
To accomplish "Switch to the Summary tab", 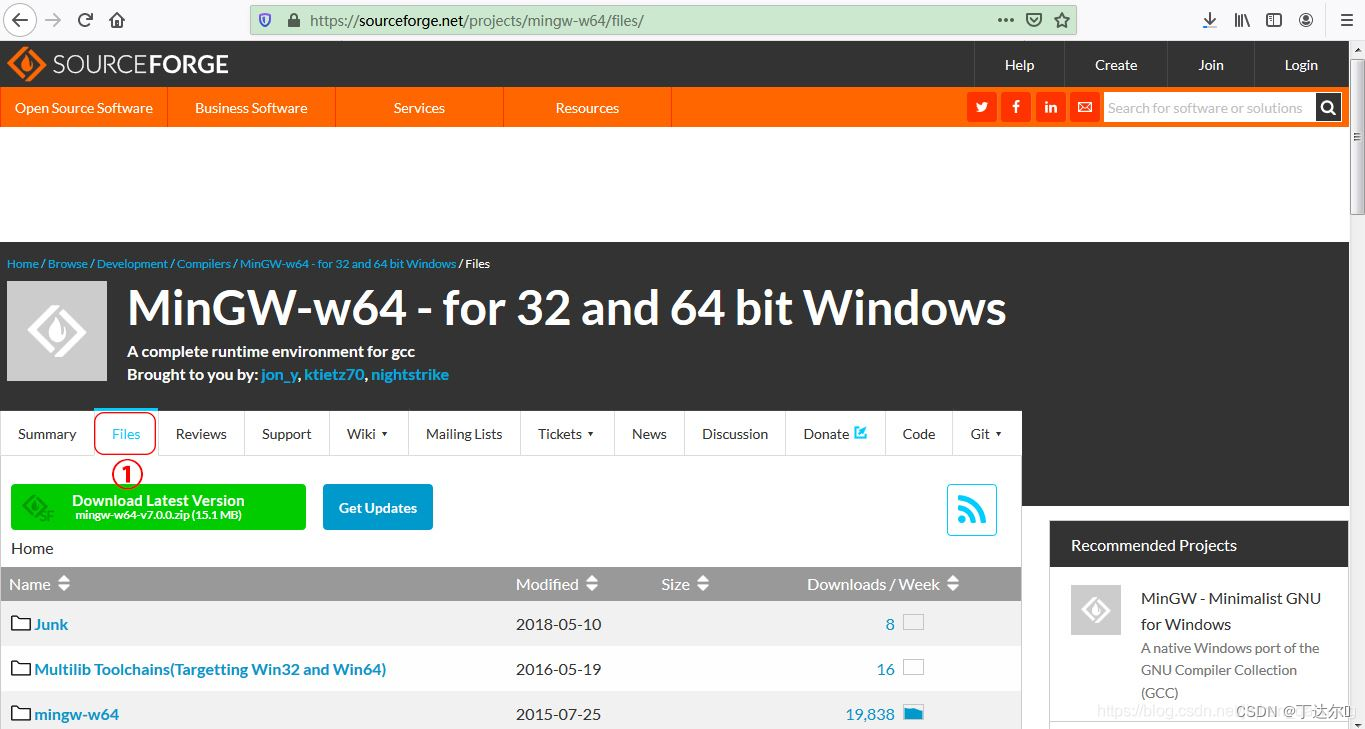I will tap(46, 434).
